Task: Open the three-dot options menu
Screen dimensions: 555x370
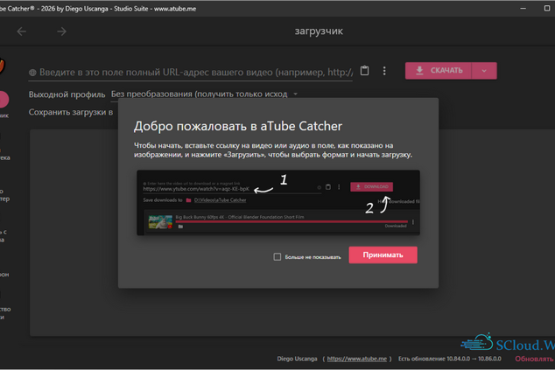Action: (x=384, y=71)
